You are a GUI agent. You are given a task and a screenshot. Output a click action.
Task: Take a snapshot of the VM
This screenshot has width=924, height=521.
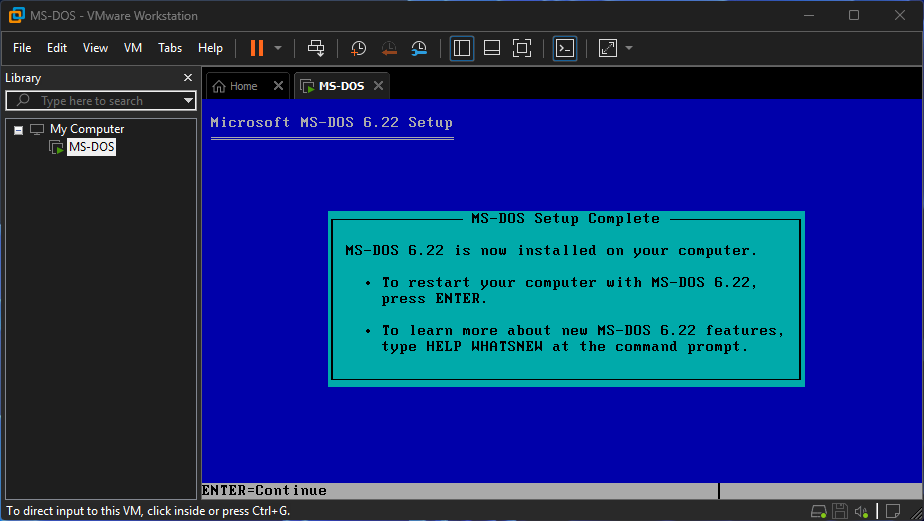[358, 48]
